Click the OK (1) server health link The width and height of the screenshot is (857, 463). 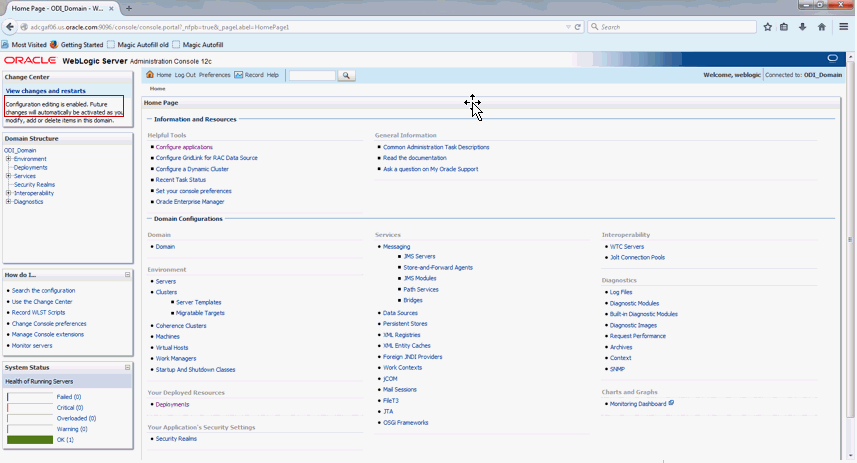65,439
